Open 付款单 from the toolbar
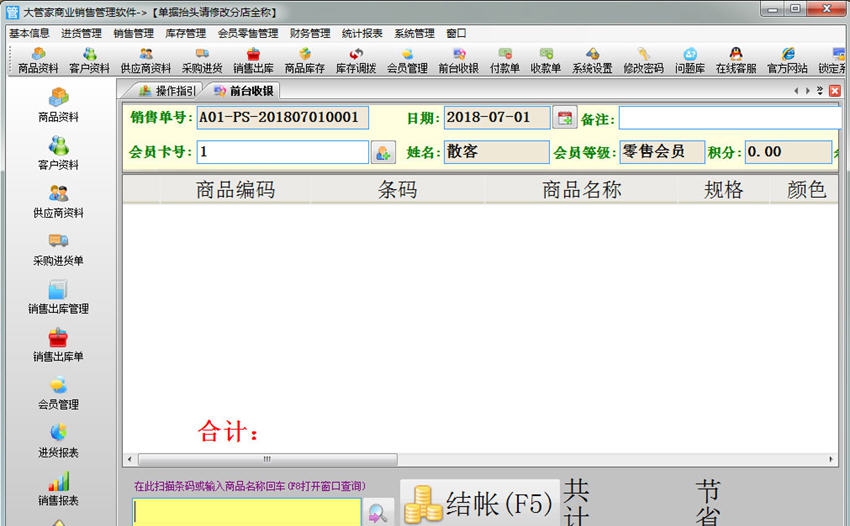850x526 pixels. tap(505, 60)
